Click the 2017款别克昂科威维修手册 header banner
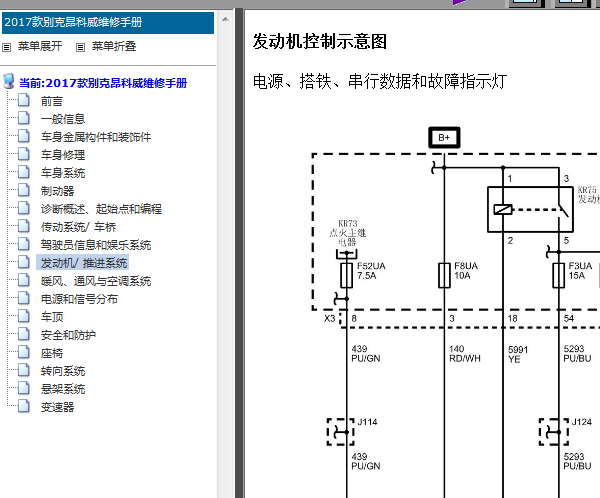The width and height of the screenshot is (600, 498). [108, 23]
